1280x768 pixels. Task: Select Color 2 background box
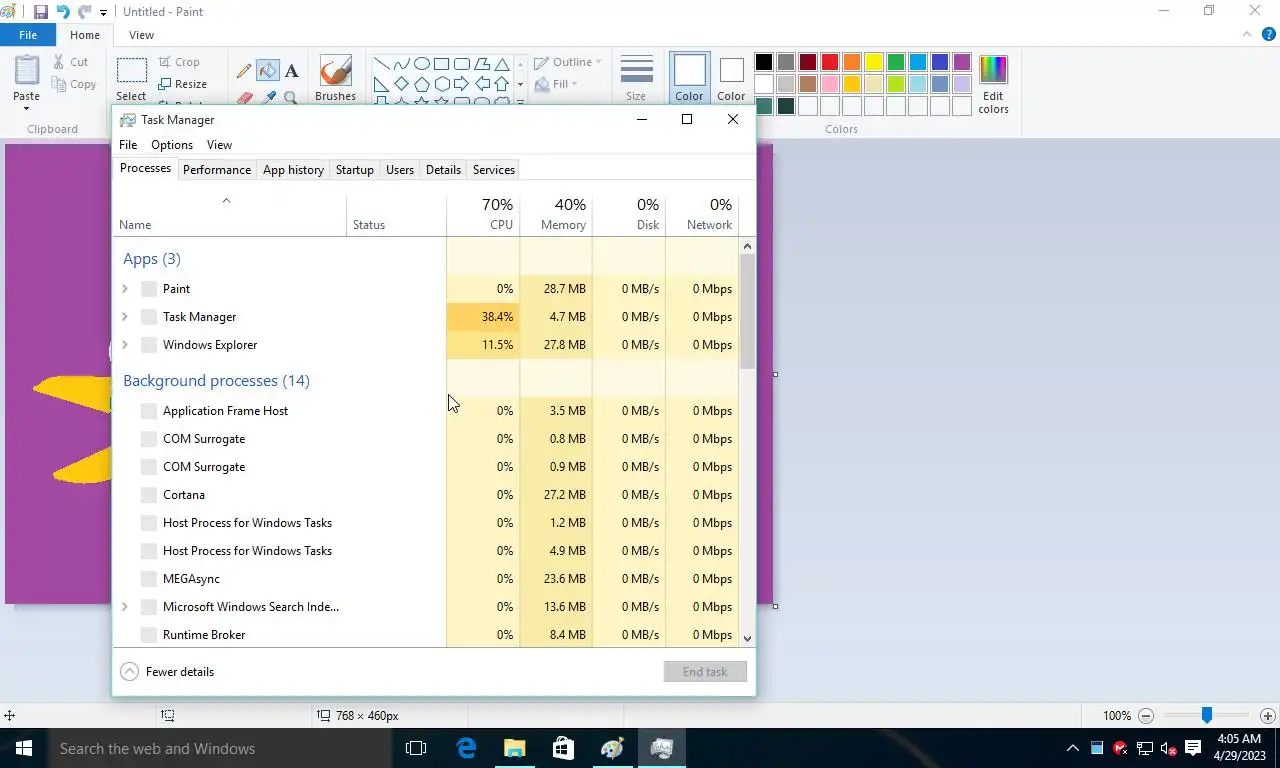coord(731,78)
